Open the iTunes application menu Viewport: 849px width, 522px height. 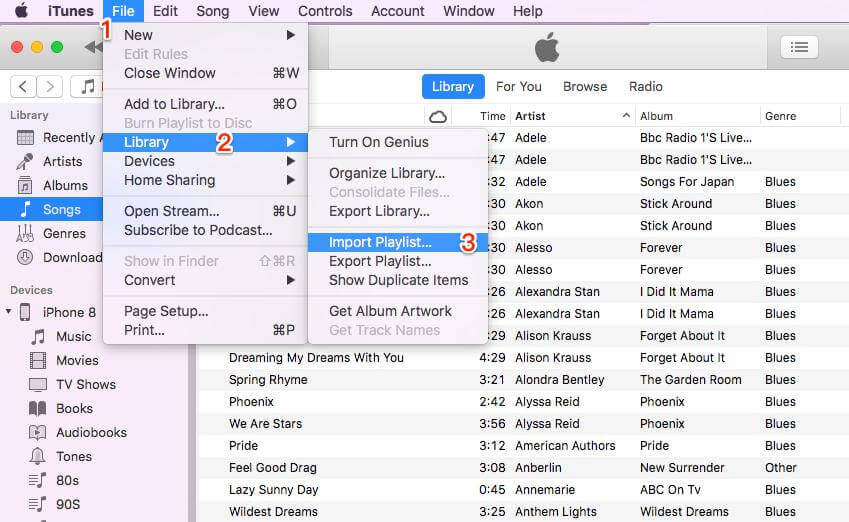[x=70, y=11]
